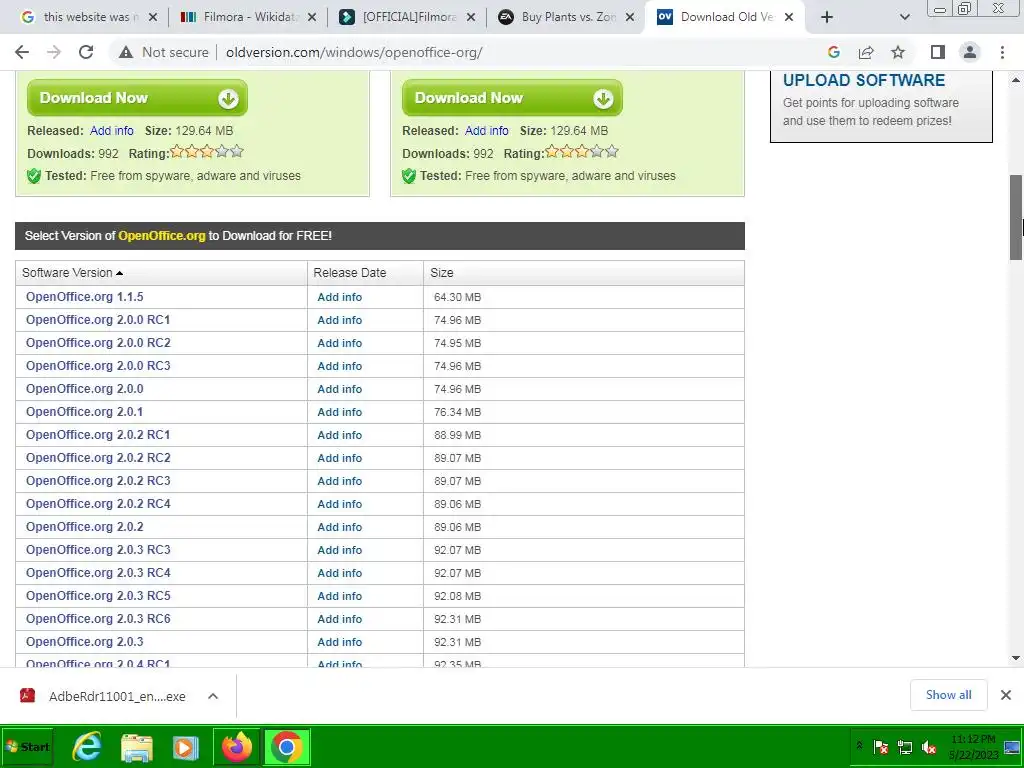Rate using the right box's rating stars
The height and width of the screenshot is (768, 1024).
click(x=582, y=152)
